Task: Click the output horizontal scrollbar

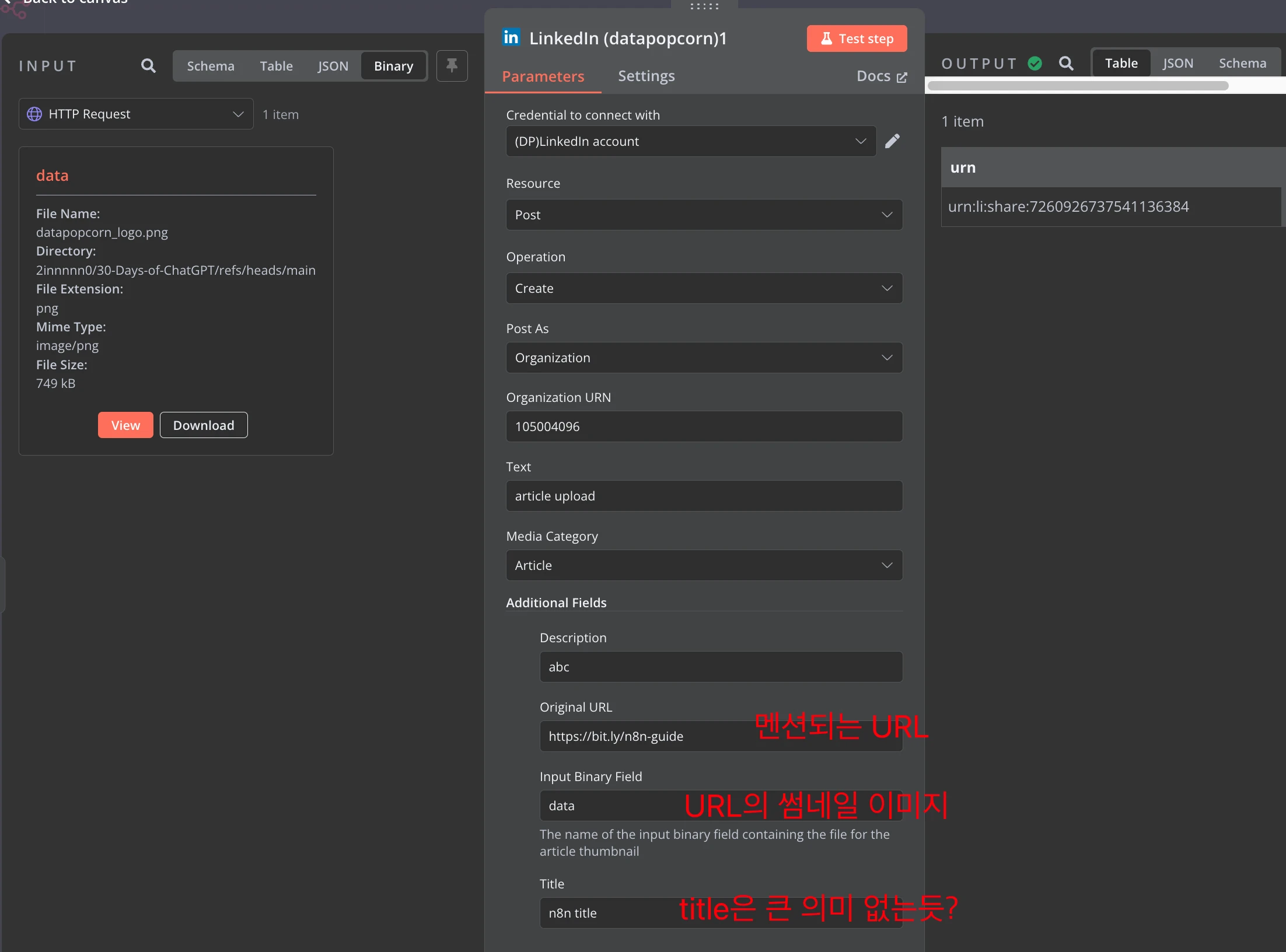Action: [x=1078, y=86]
